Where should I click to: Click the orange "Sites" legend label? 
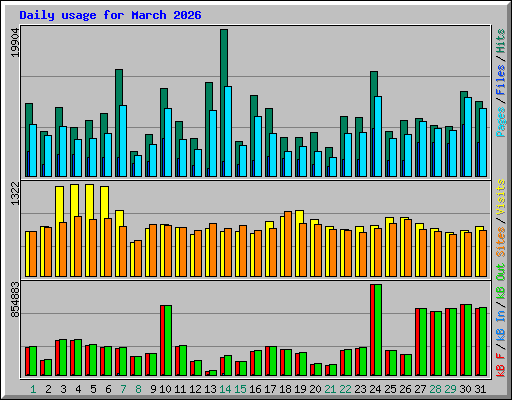tap(501, 242)
